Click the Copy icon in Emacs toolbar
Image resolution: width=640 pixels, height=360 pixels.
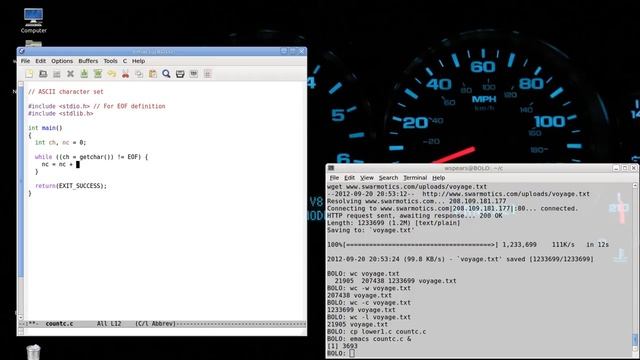coord(139,74)
